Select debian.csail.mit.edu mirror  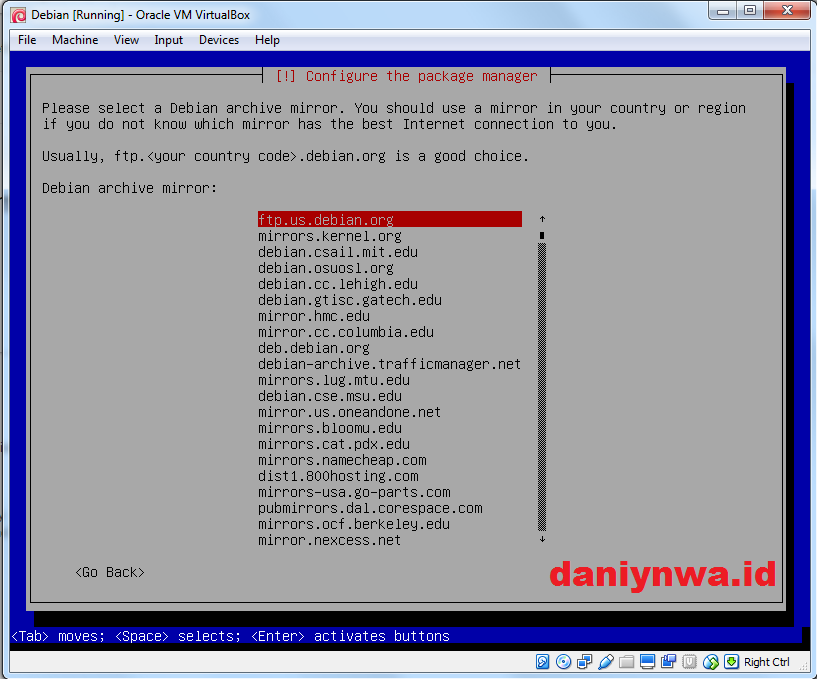click(x=338, y=252)
